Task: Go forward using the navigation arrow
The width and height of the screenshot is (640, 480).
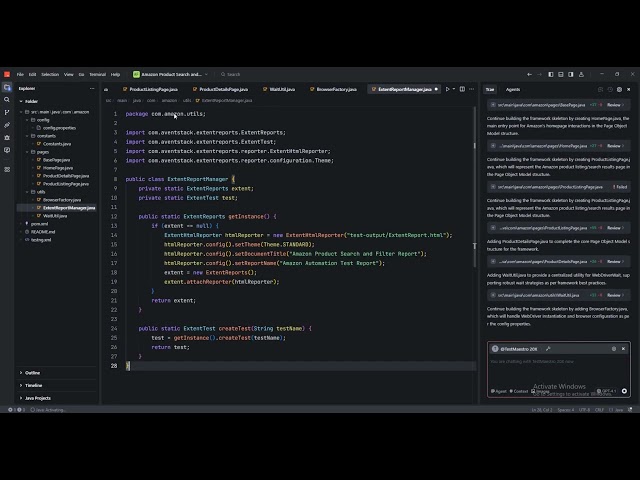Action: pyautogui.click(x=539, y=74)
